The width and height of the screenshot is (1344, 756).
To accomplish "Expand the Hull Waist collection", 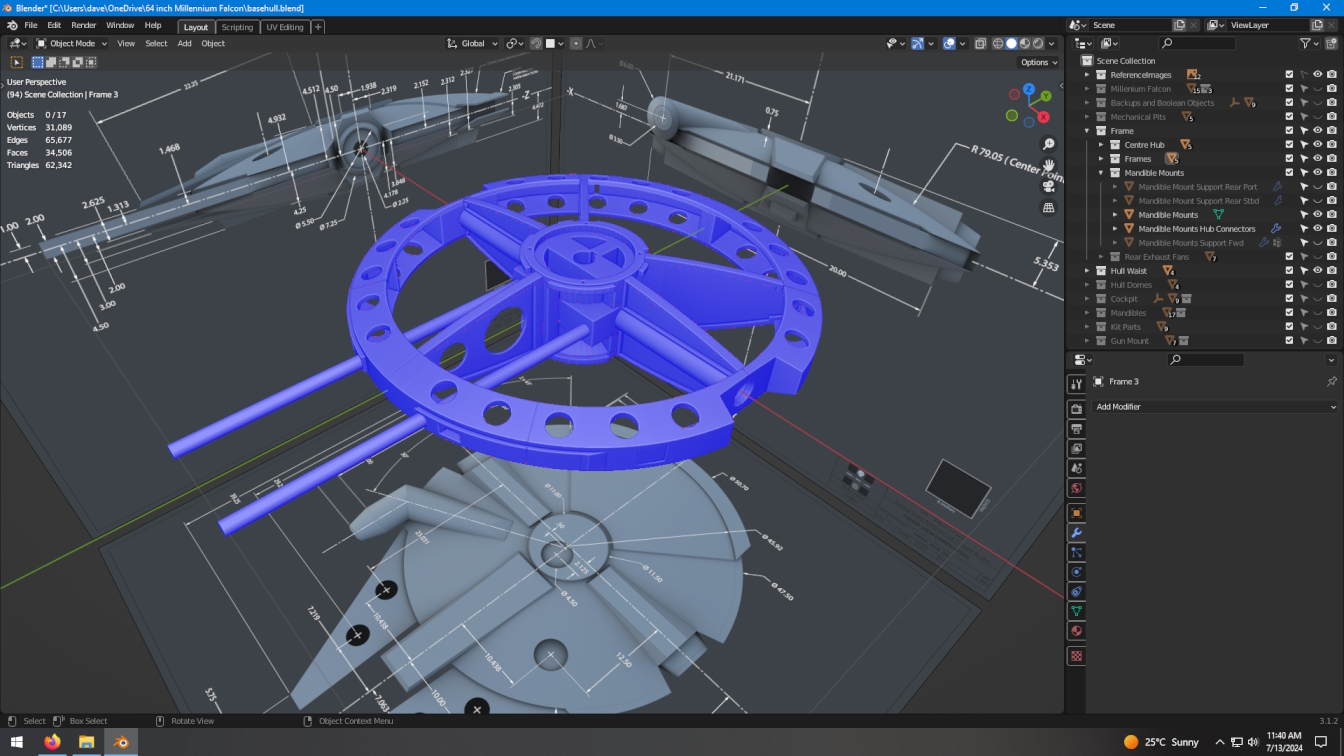I will pos(1087,271).
